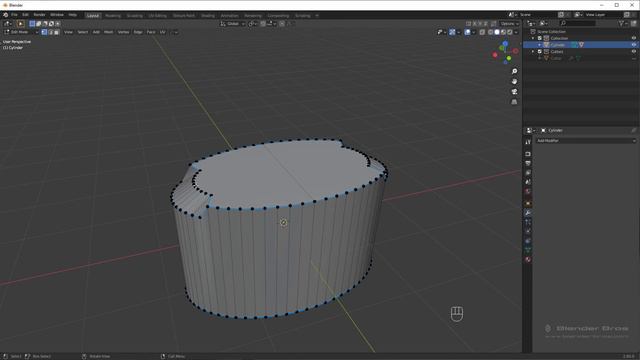Switch to the UV Editing workspace tab
This screenshot has height=360, width=640.
(x=158, y=16)
